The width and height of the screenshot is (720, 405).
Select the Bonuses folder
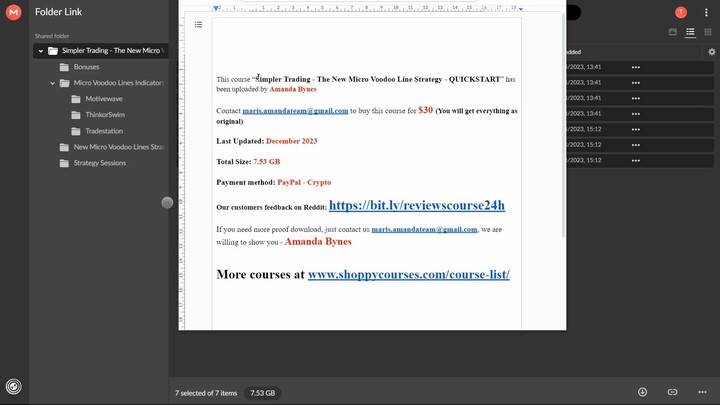point(86,67)
